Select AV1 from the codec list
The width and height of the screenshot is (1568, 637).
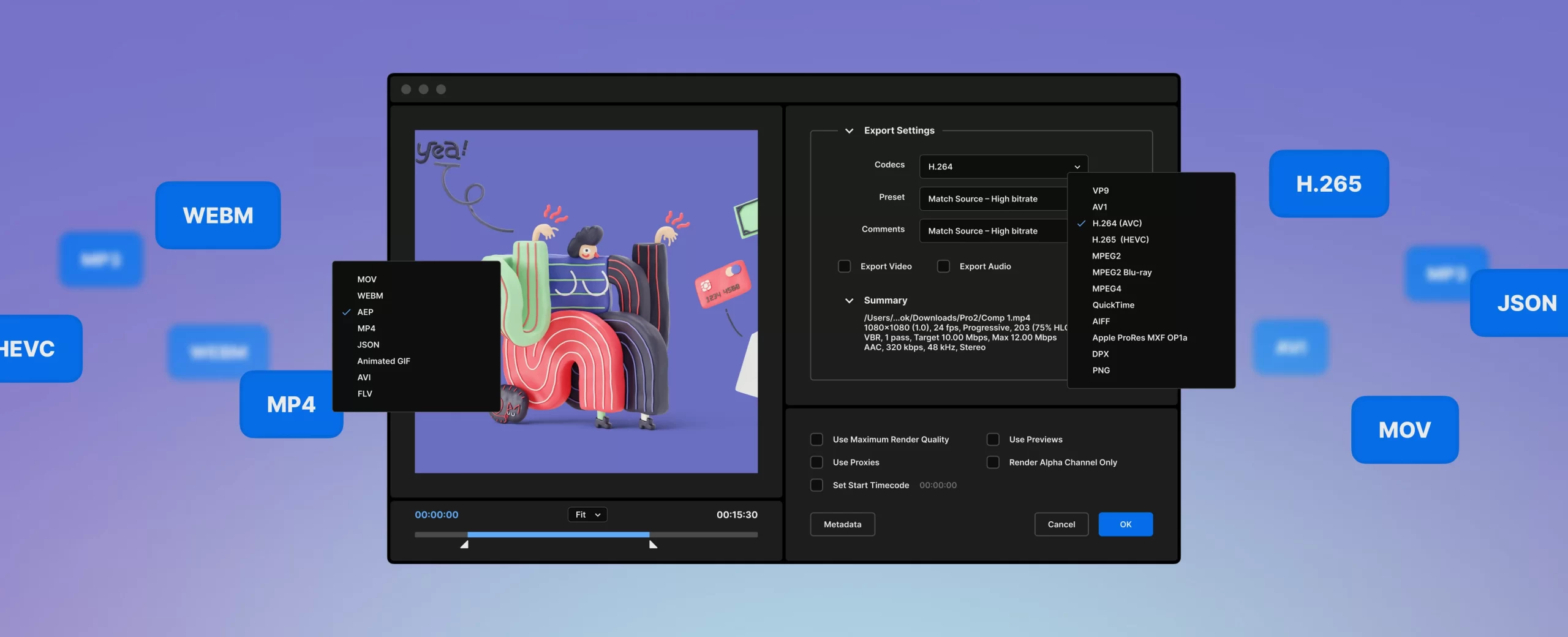pos(1099,207)
